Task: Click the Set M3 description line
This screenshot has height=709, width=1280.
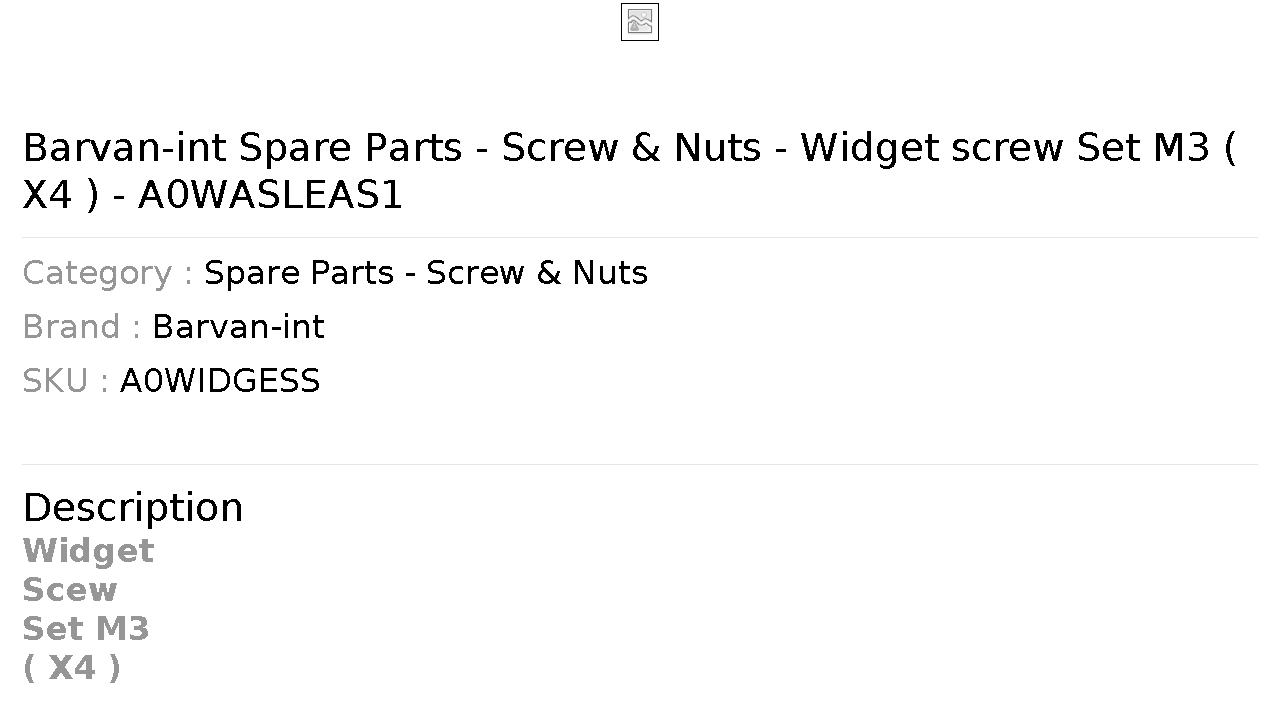Action: point(86,629)
